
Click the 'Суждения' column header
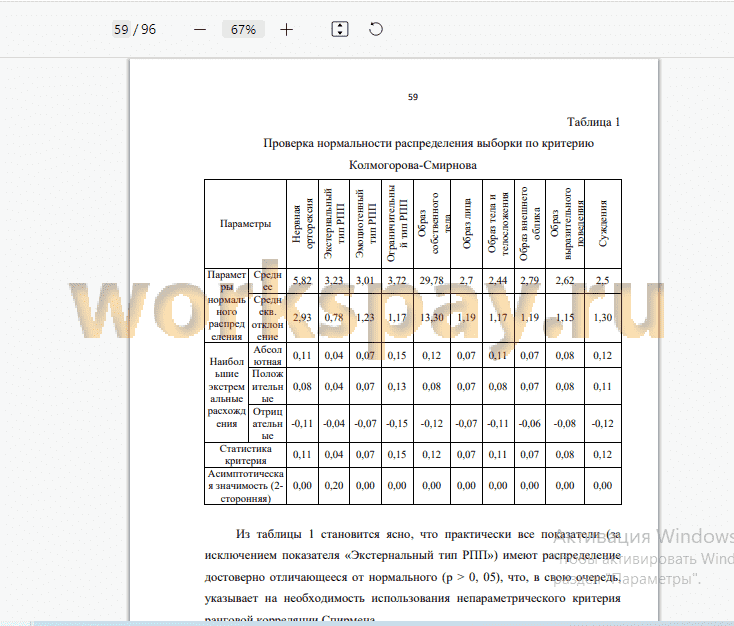coord(603,224)
